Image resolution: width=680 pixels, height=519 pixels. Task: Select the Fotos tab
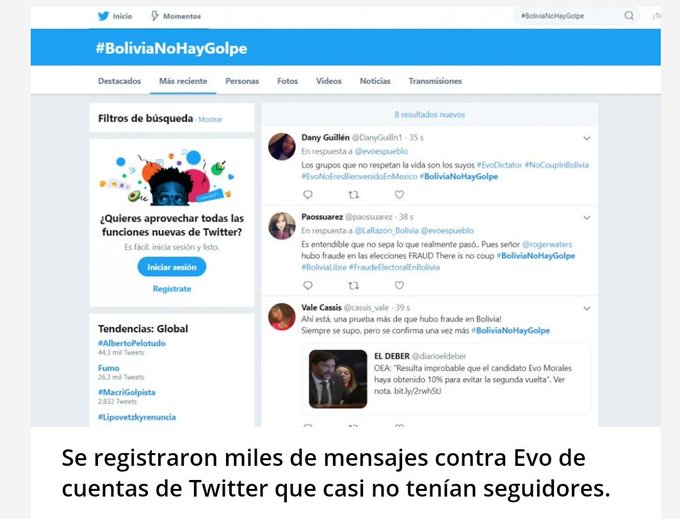287,81
